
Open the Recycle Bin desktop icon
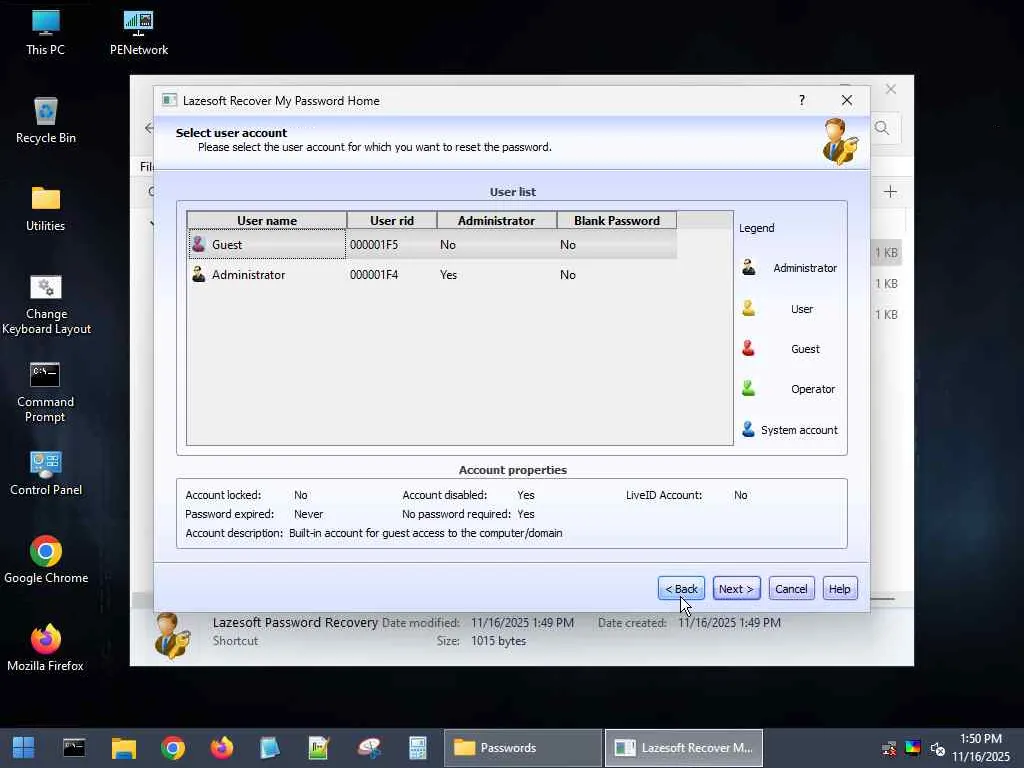click(46, 121)
